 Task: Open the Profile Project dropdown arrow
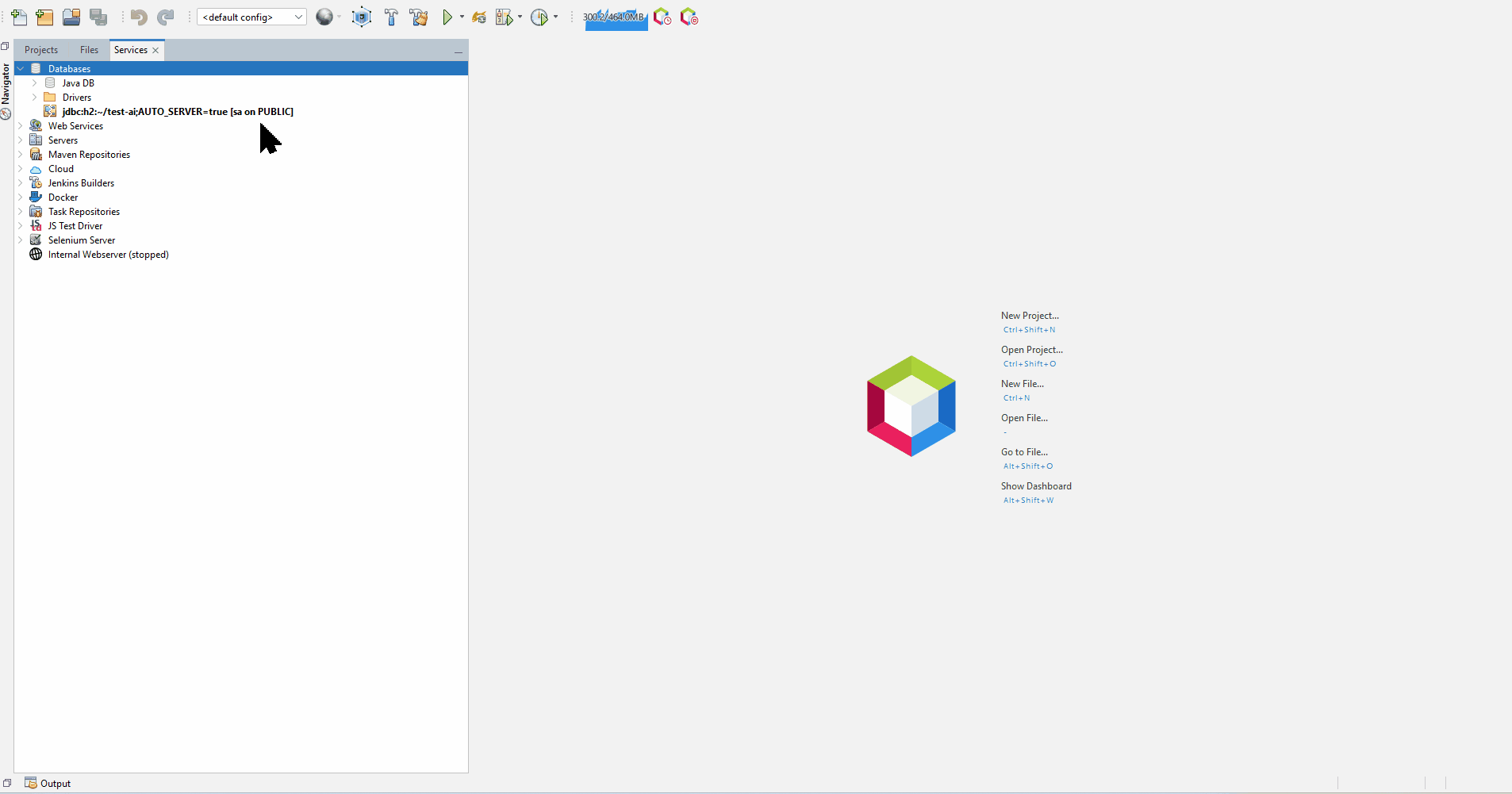(555, 17)
